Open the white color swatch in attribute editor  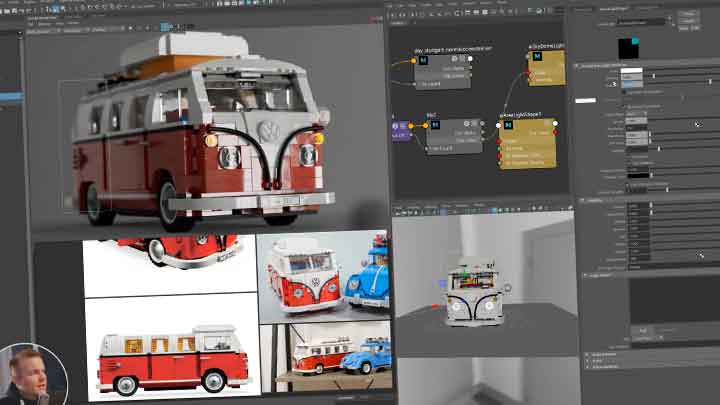point(631,71)
